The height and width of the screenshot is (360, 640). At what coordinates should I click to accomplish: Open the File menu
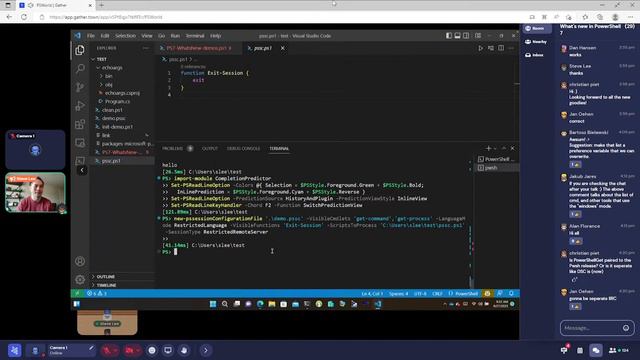91,36
